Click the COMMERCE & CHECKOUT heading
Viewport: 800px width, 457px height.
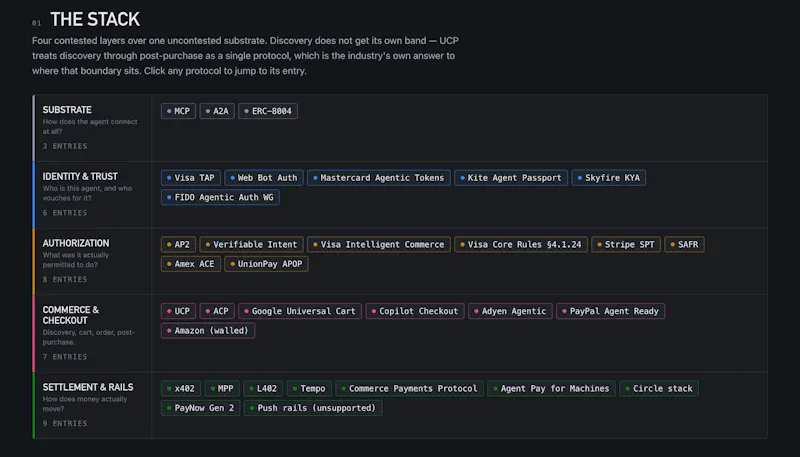point(71,316)
